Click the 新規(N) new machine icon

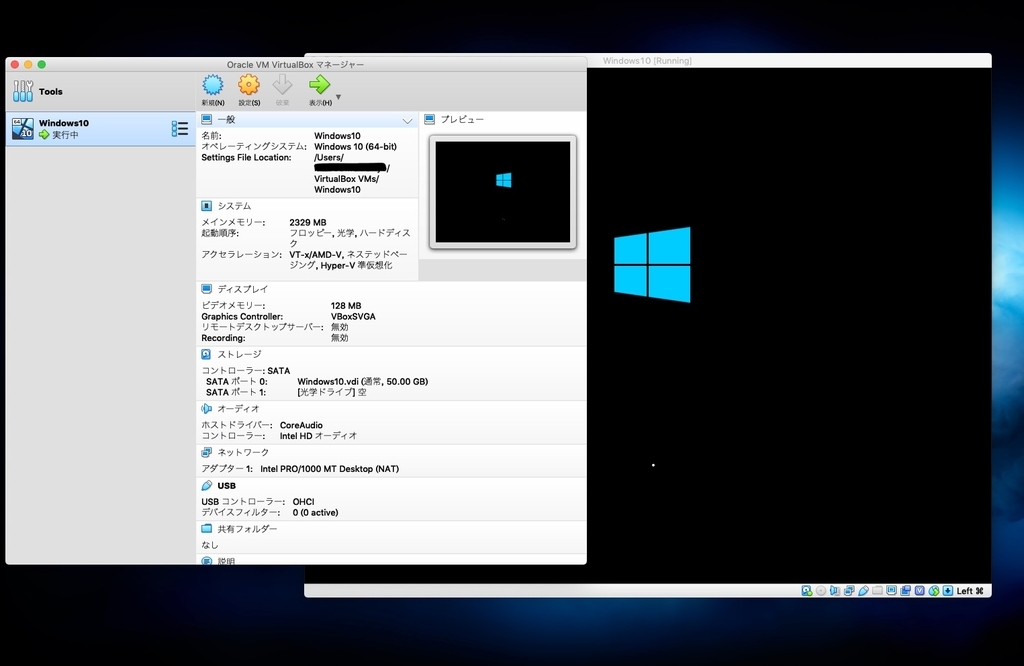(x=213, y=86)
